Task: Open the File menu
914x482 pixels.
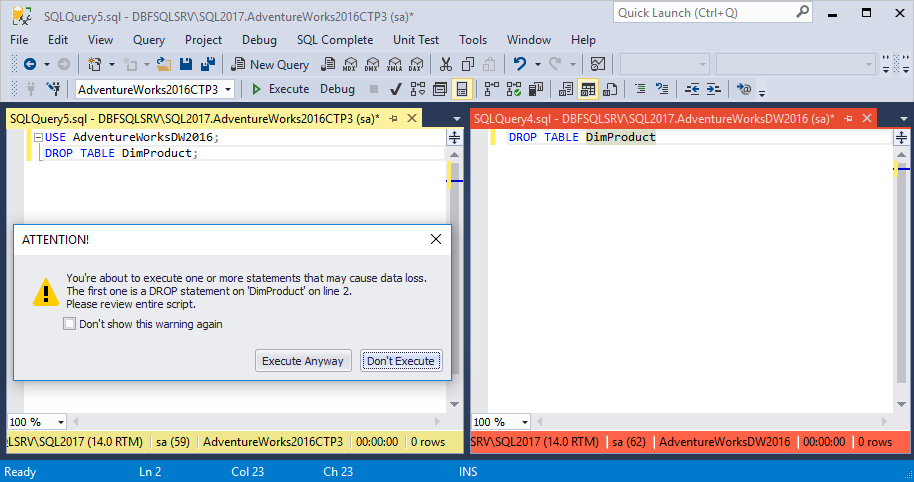Action: tap(19, 40)
